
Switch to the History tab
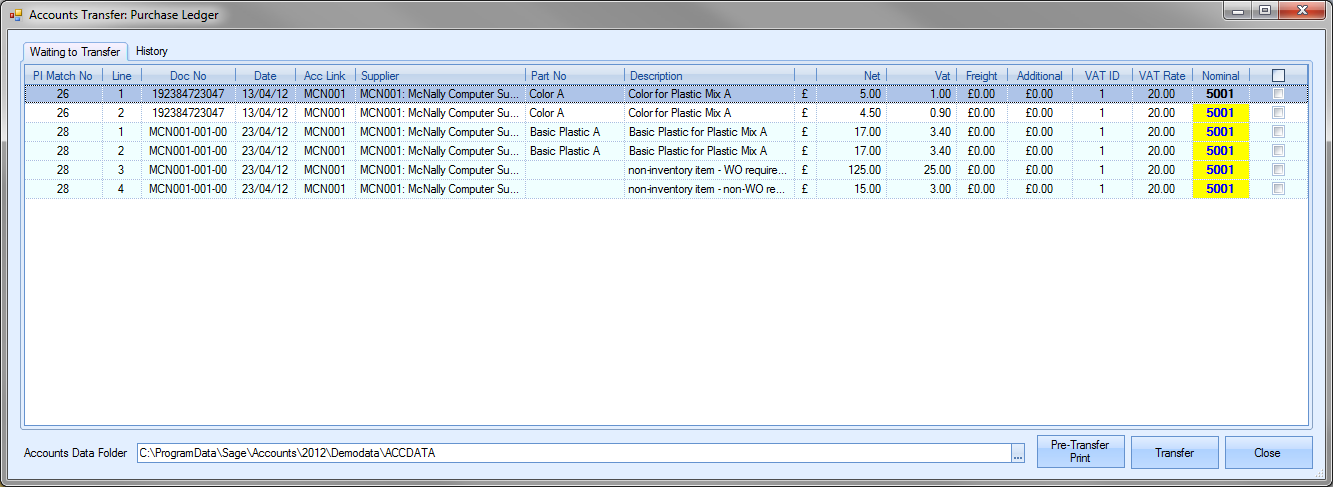click(x=152, y=51)
